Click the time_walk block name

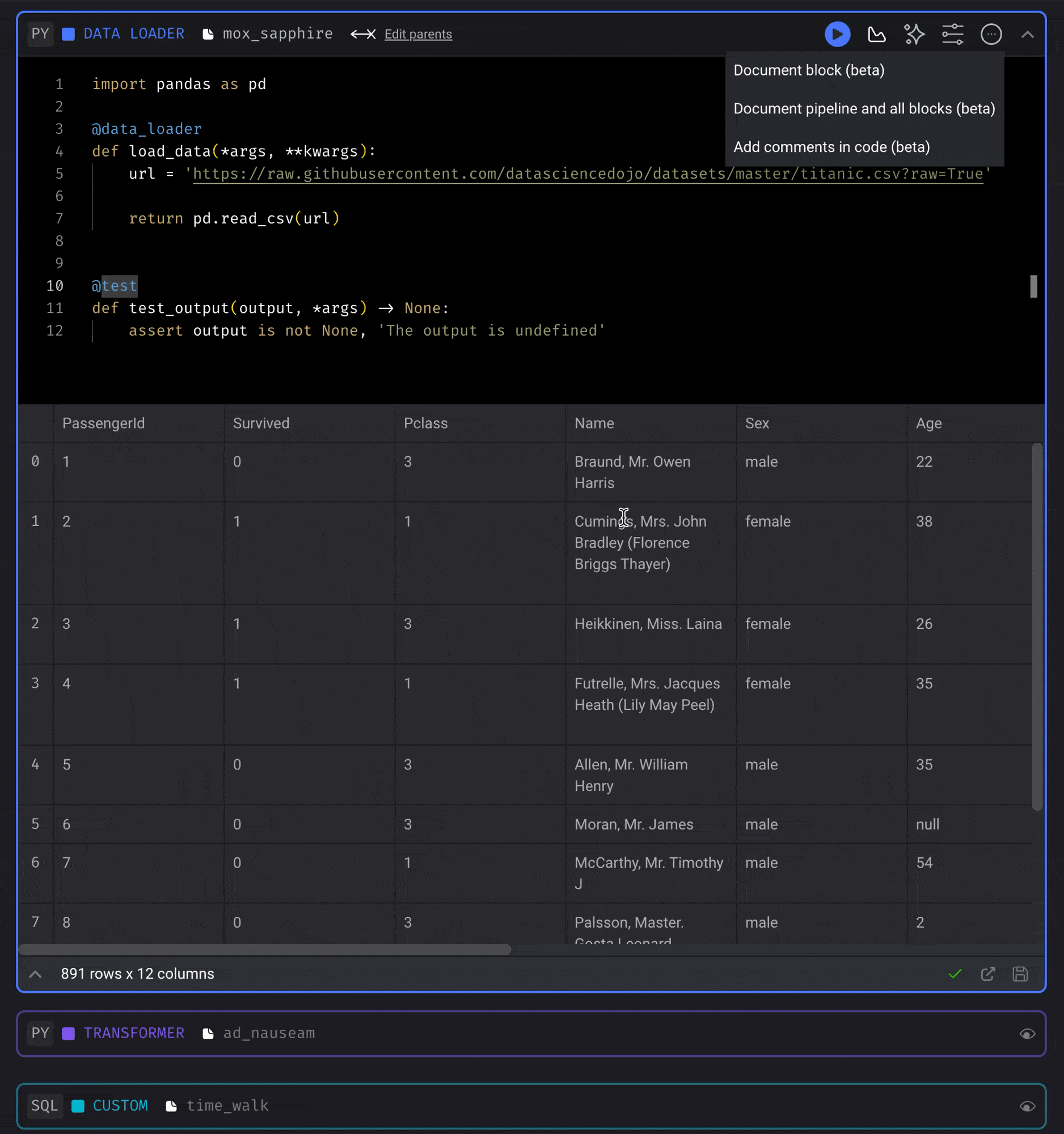pos(227,1106)
